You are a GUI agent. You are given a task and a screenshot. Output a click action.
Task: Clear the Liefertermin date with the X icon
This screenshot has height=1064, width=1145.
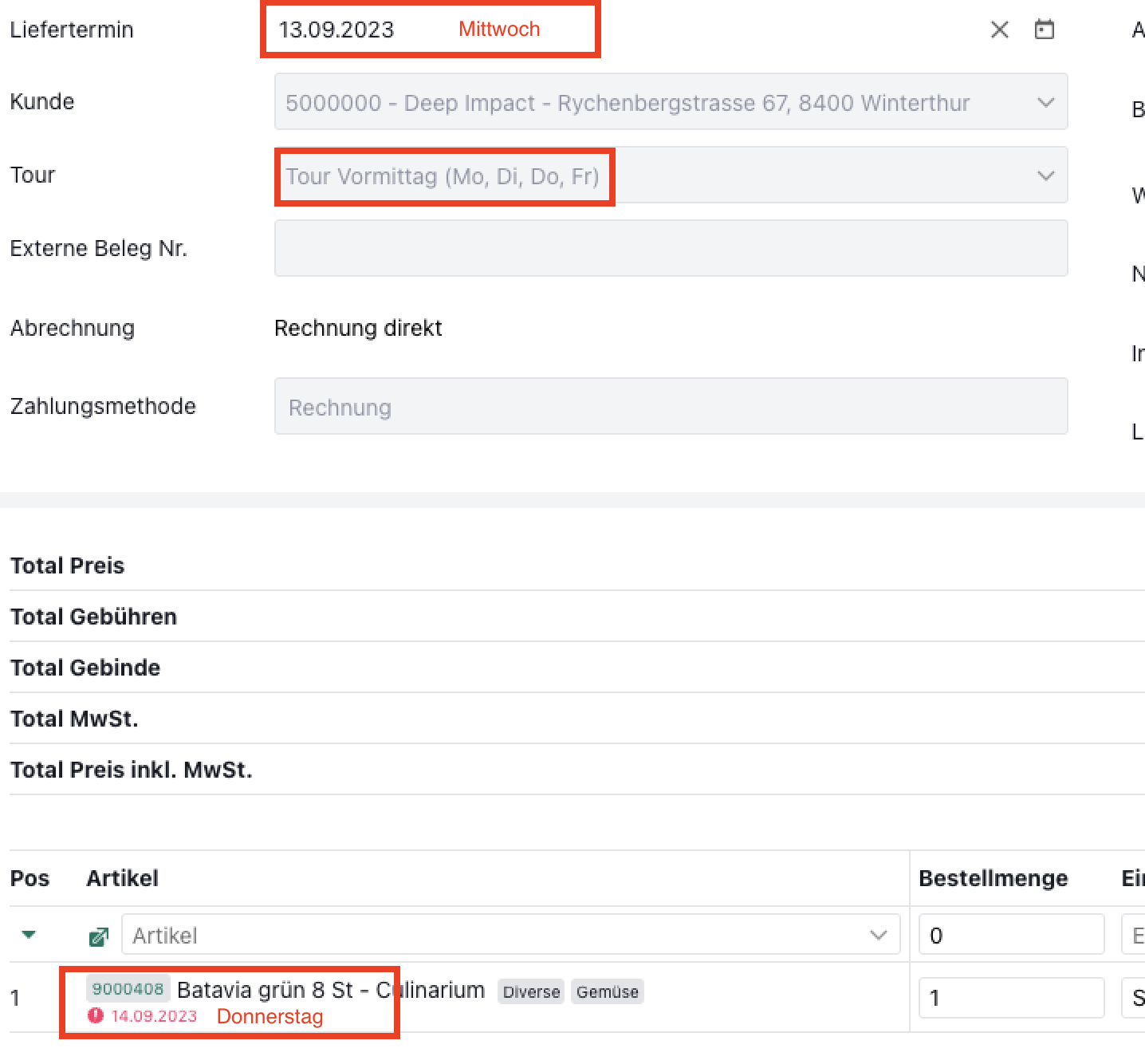(999, 30)
